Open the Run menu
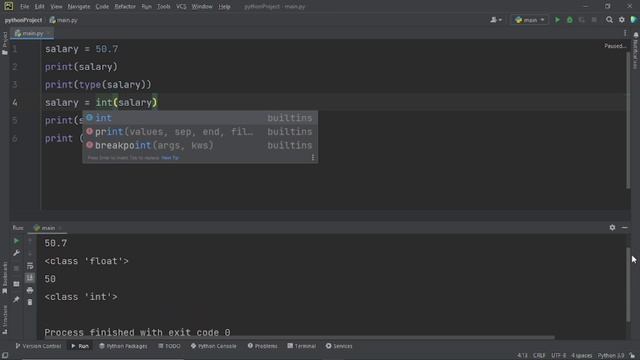This screenshot has height=360, width=640. coord(147,7)
